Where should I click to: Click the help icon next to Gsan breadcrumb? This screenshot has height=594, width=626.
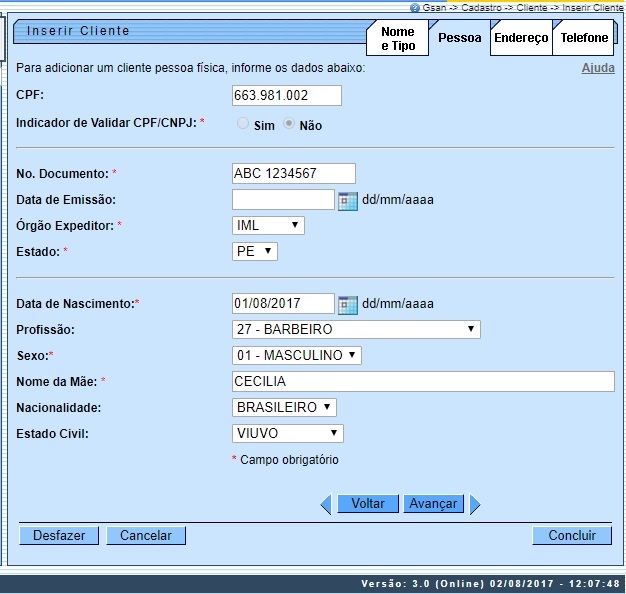(415, 7)
